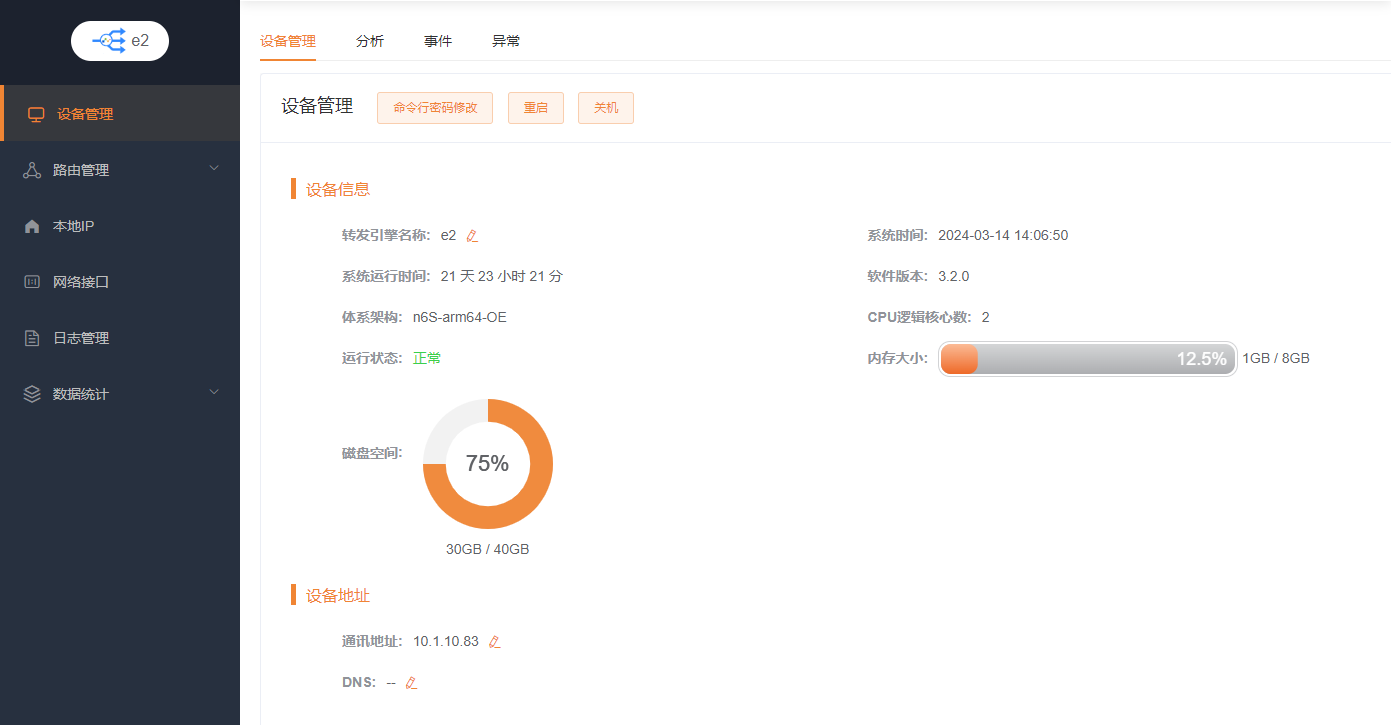Click the 磁盘空间 75% donut chart
1391x725 pixels.
pyautogui.click(x=488, y=464)
